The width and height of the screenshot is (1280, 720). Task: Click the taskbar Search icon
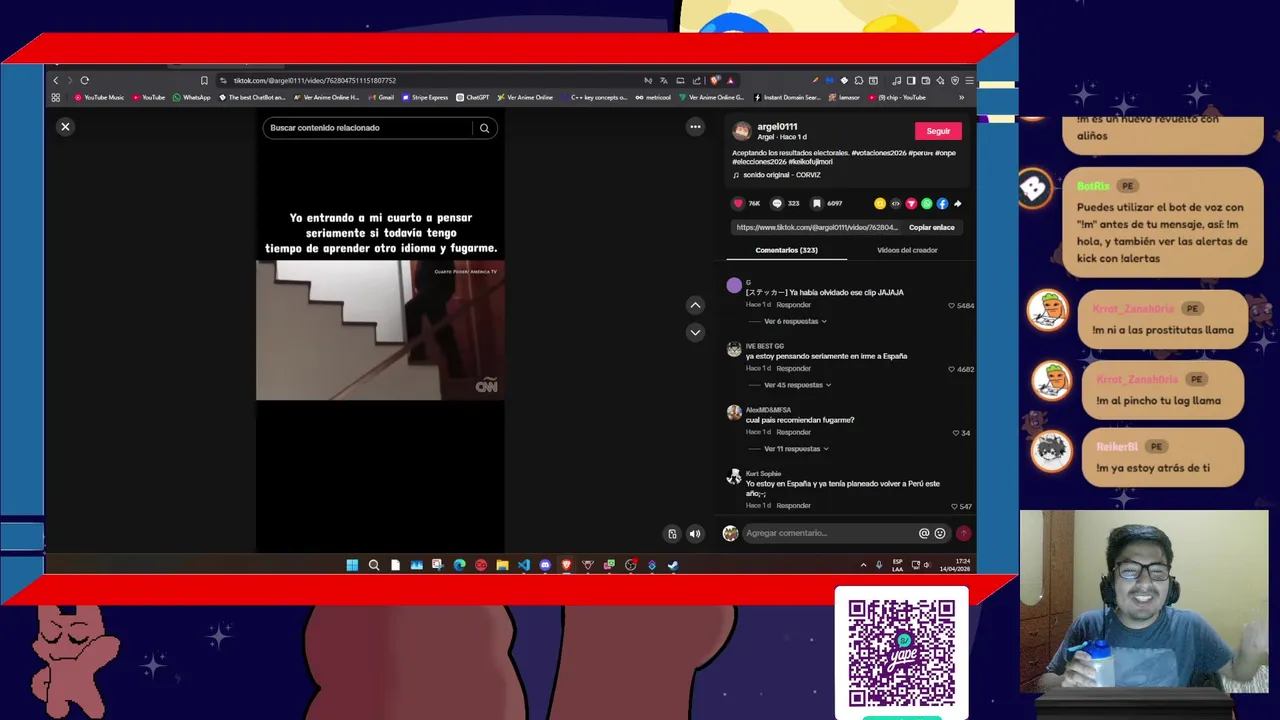pos(374,565)
